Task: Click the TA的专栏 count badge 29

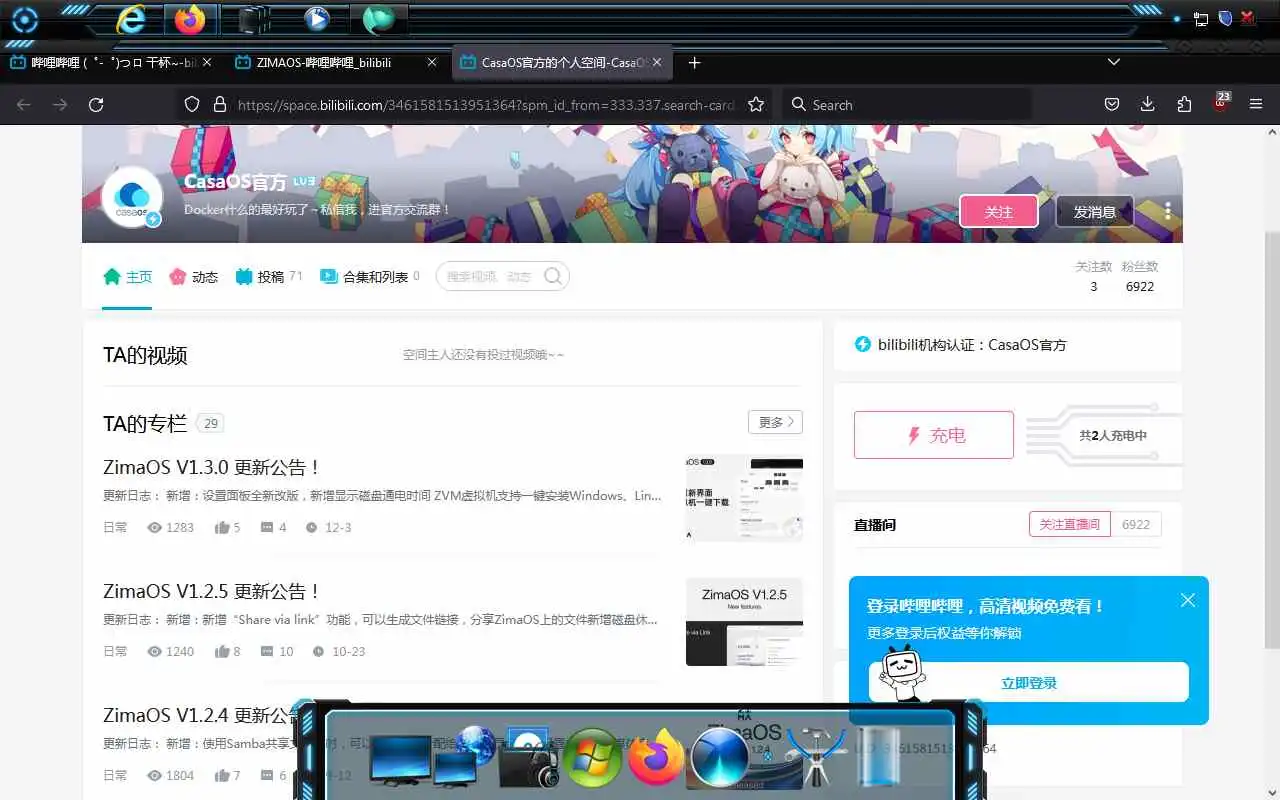Action: click(x=210, y=423)
